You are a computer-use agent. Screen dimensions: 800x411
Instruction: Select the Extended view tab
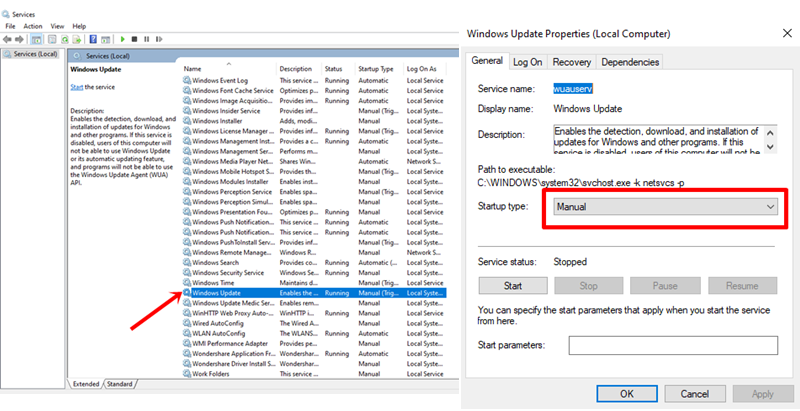[86, 384]
